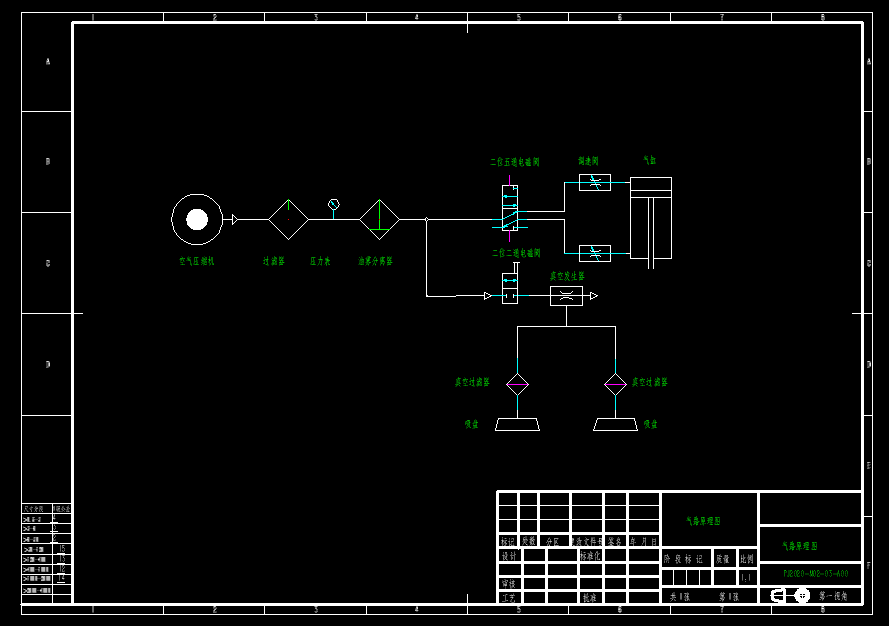Click the first-angle projection symbol in title block
The width and height of the screenshot is (889, 626).
[x=790, y=595]
